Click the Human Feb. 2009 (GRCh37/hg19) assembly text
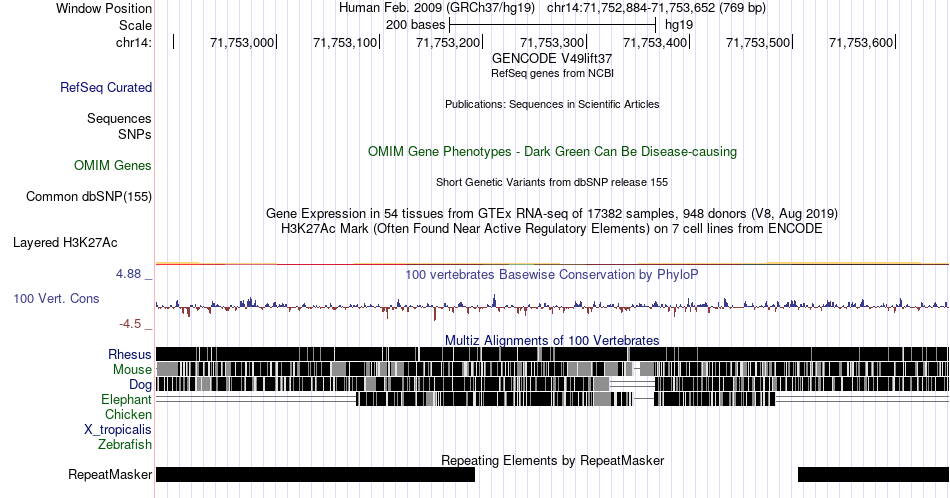The height and width of the screenshot is (498, 950). (x=437, y=8)
